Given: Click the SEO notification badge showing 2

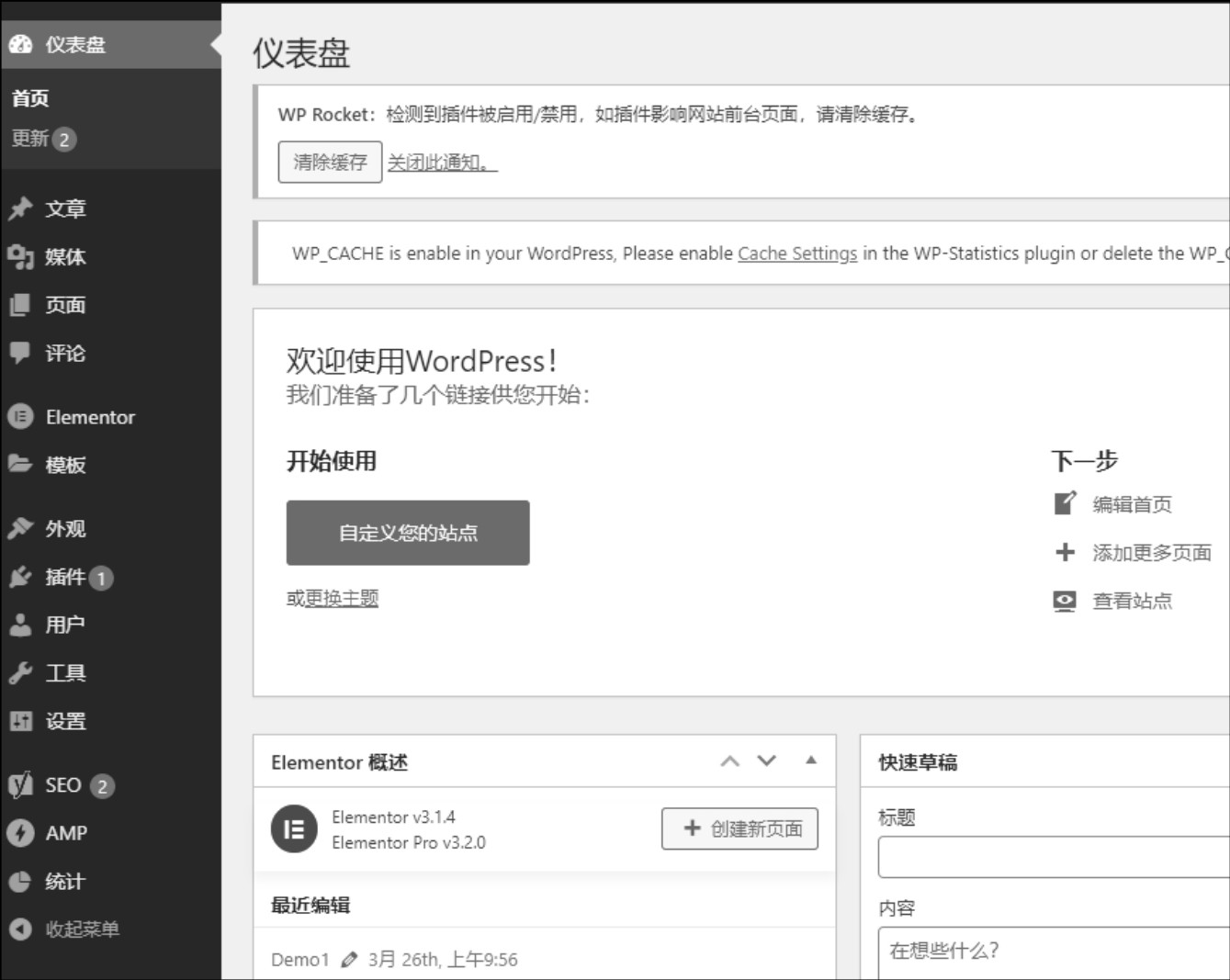Looking at the screenshot, I should click(102, 786).
